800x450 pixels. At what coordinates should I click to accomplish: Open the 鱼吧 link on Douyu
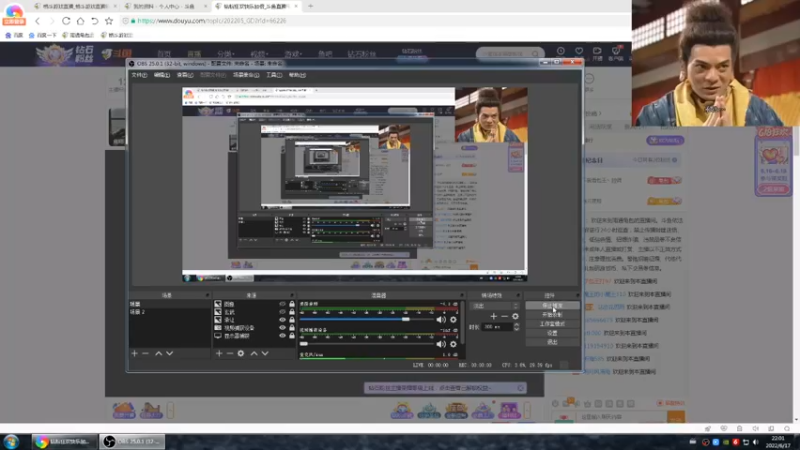point(325,54)
